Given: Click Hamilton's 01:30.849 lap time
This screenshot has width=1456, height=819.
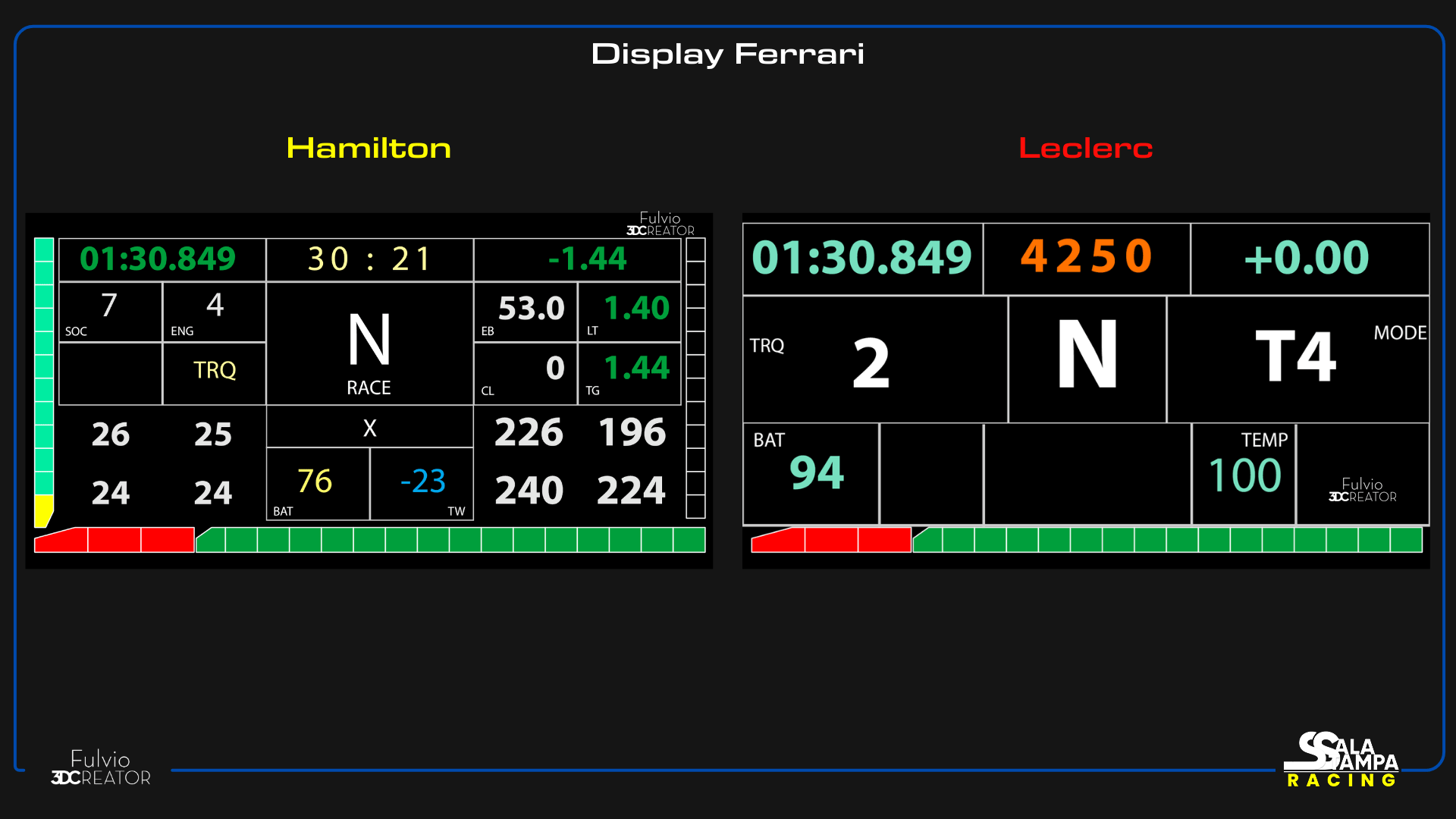Looking at the screenshot, I should (x=158, y=259).
